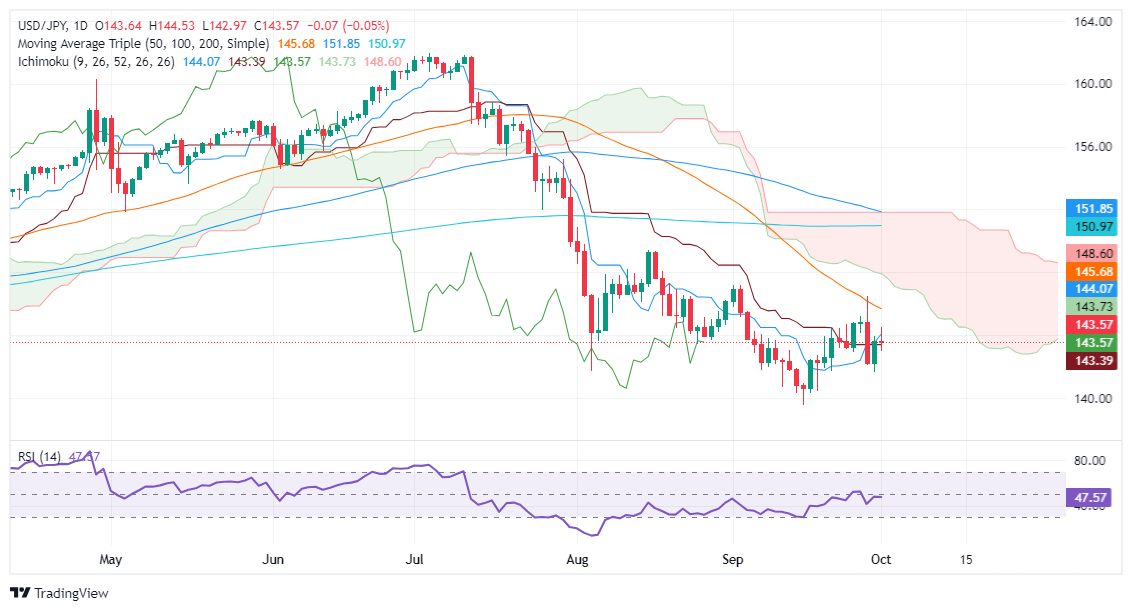Click the Moving Average Triple indicator label
Screen dimensions: 1132x611
(144, 44)
